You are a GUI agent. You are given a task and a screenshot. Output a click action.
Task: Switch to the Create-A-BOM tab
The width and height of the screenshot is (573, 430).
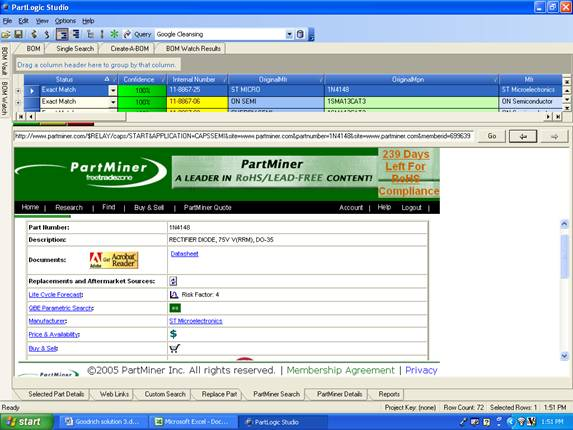pyautogui.click(x=129, y=49)
